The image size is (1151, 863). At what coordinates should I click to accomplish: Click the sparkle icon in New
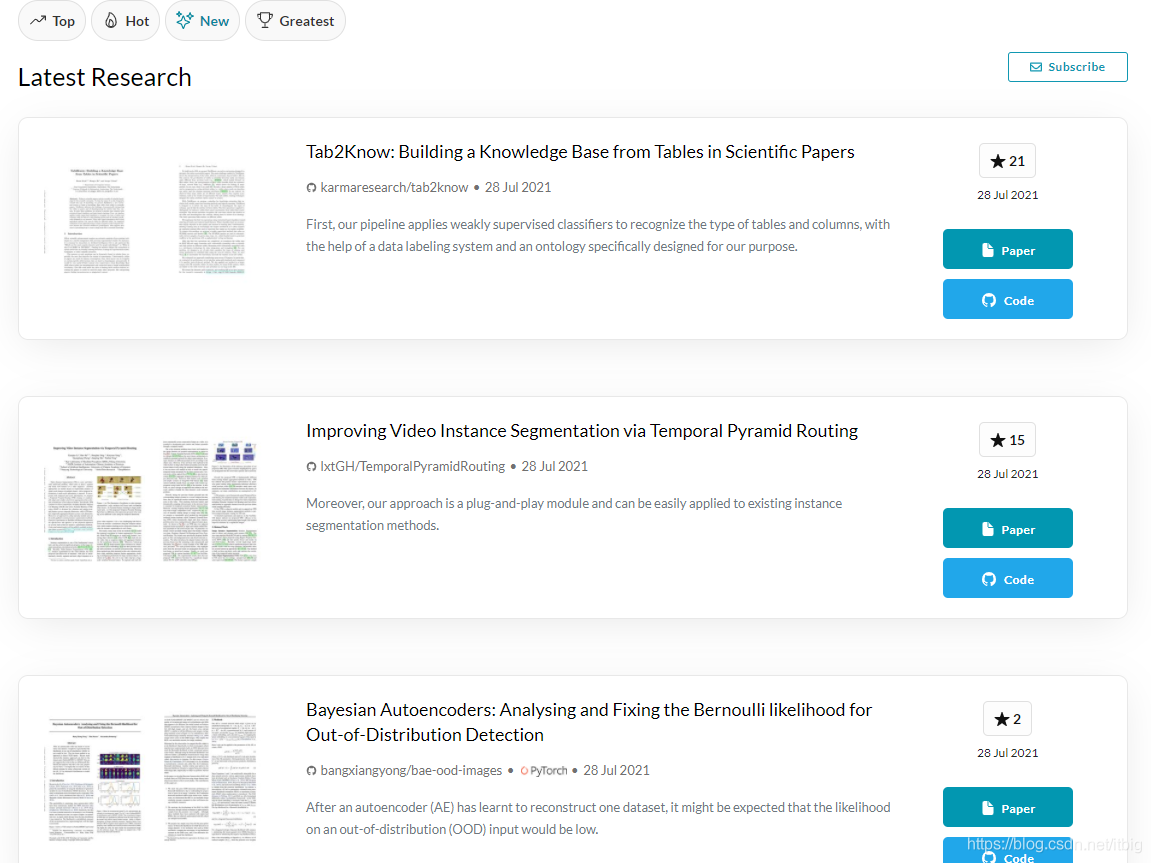pos(185,21)
